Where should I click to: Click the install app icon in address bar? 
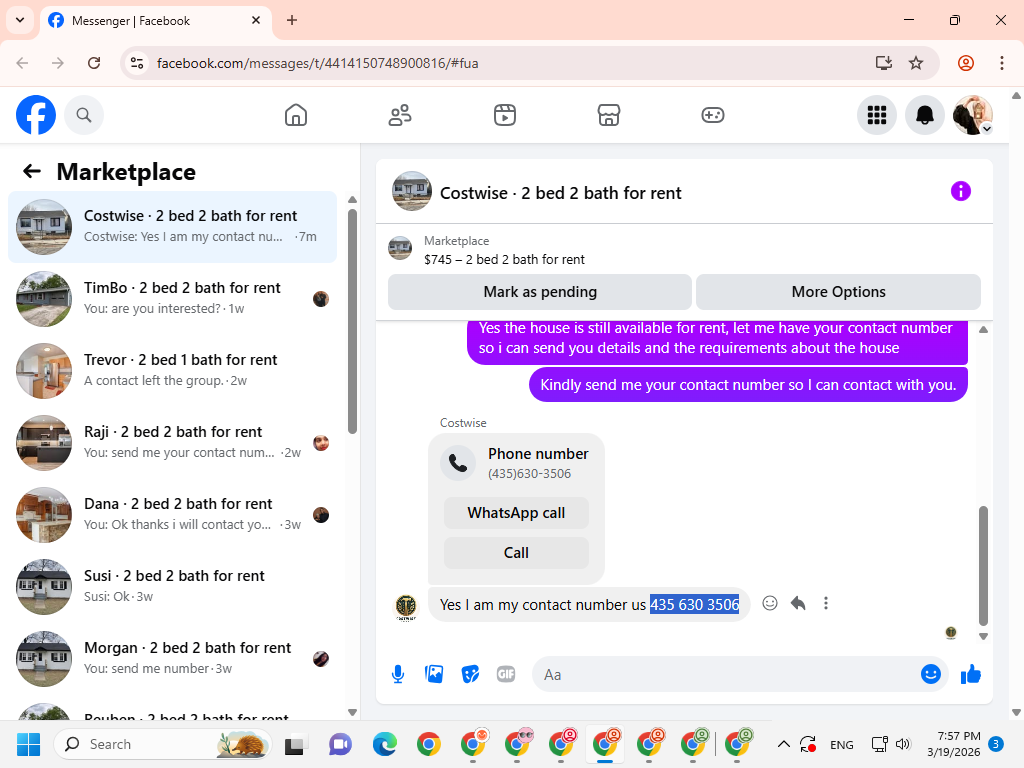tap(884, 63)
